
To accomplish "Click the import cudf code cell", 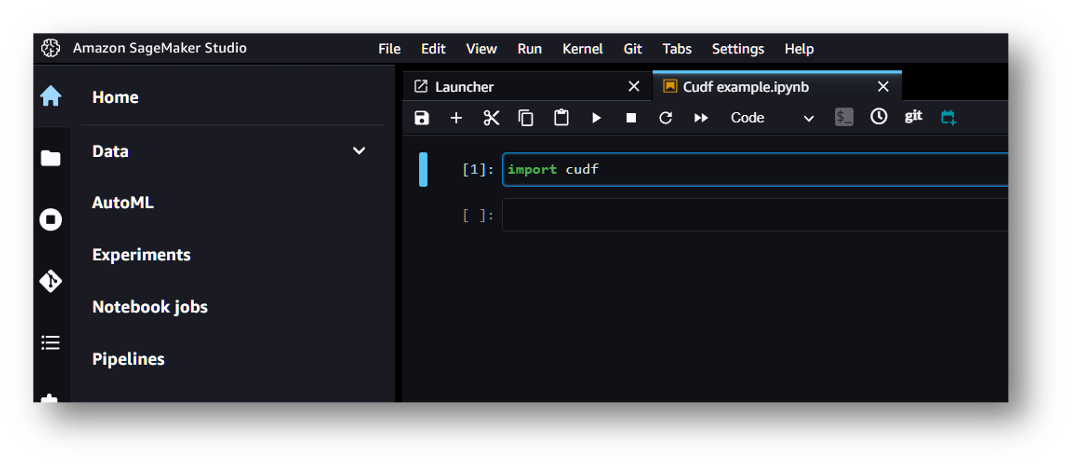I will [x=755, y=170].
